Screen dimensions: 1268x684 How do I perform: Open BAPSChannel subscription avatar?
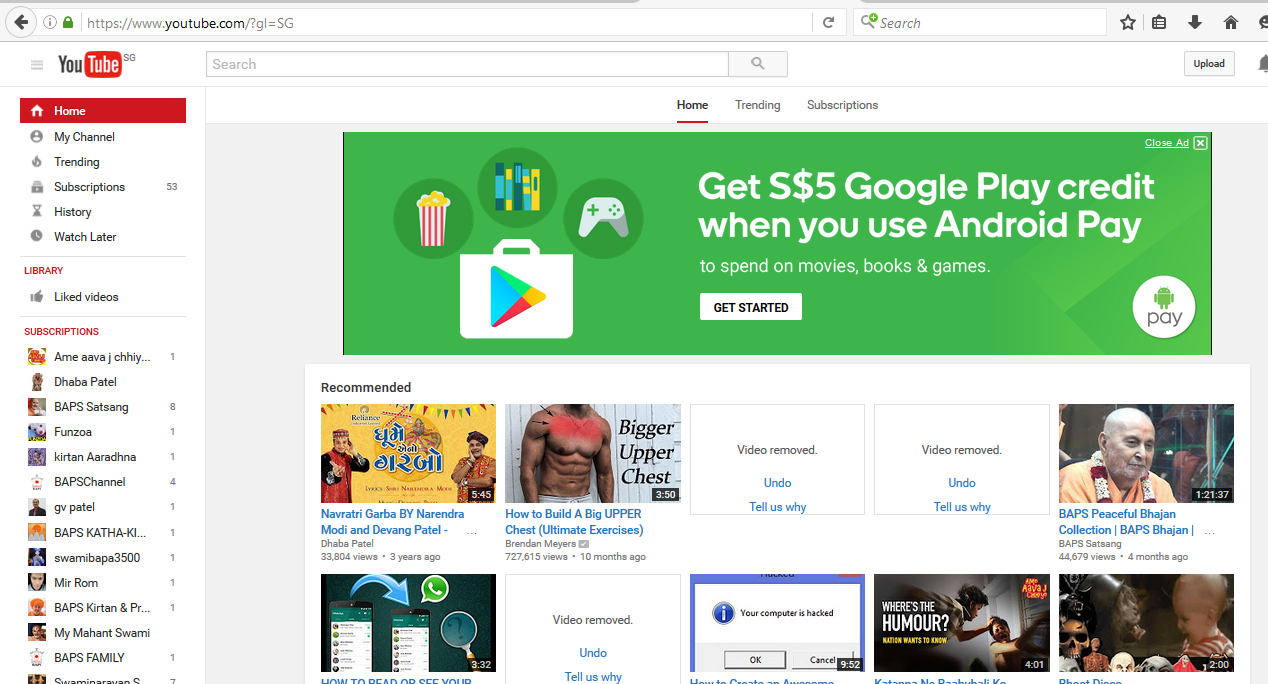pyautogui.click(x=37, y=482)
